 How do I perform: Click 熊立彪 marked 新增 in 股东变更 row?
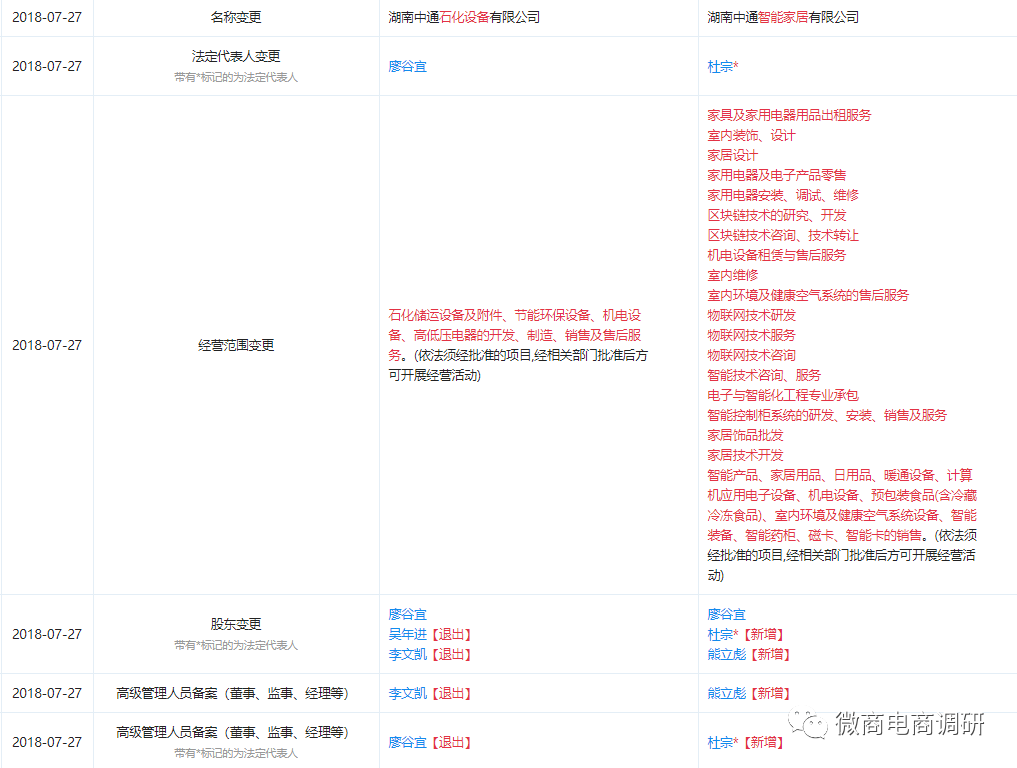coord(726,654)
